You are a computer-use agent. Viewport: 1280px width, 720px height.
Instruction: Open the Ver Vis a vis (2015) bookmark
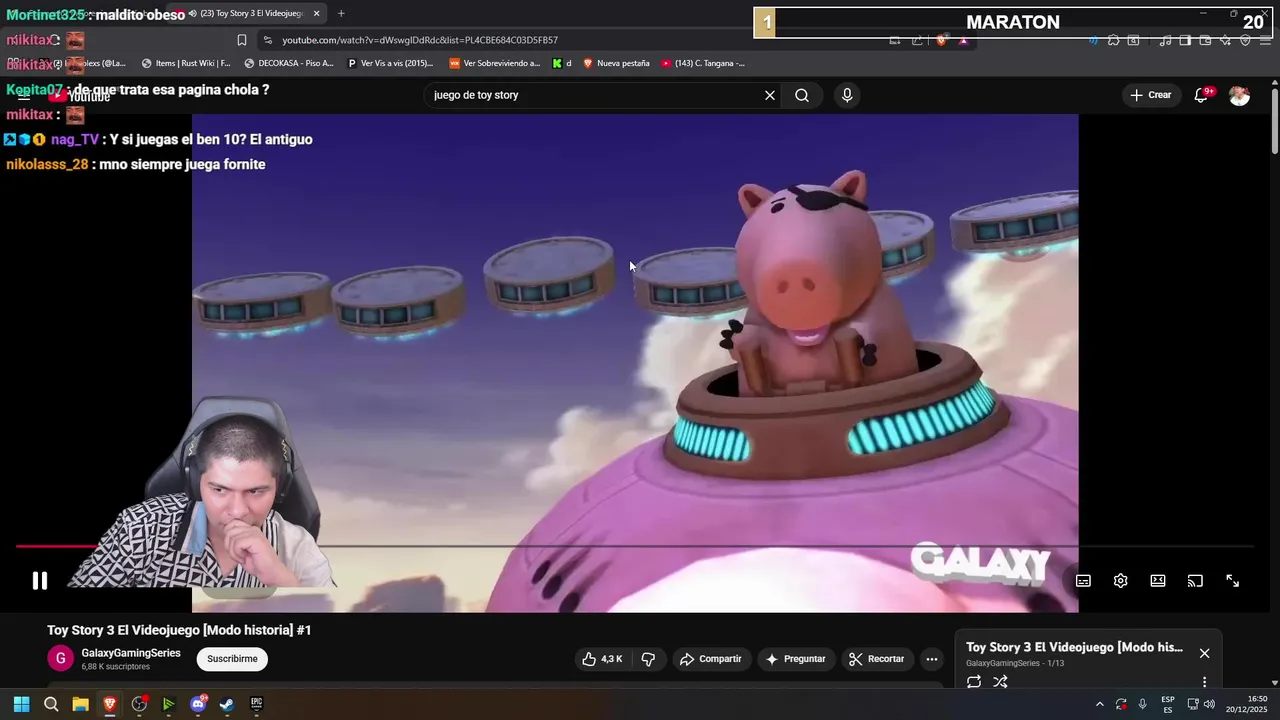tap(390, 63)
